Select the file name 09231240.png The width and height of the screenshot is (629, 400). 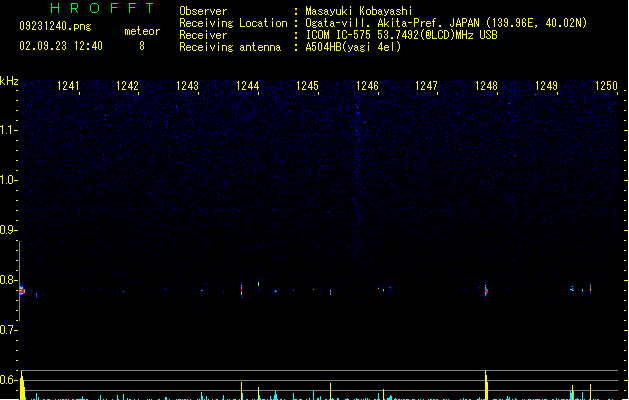55,26
